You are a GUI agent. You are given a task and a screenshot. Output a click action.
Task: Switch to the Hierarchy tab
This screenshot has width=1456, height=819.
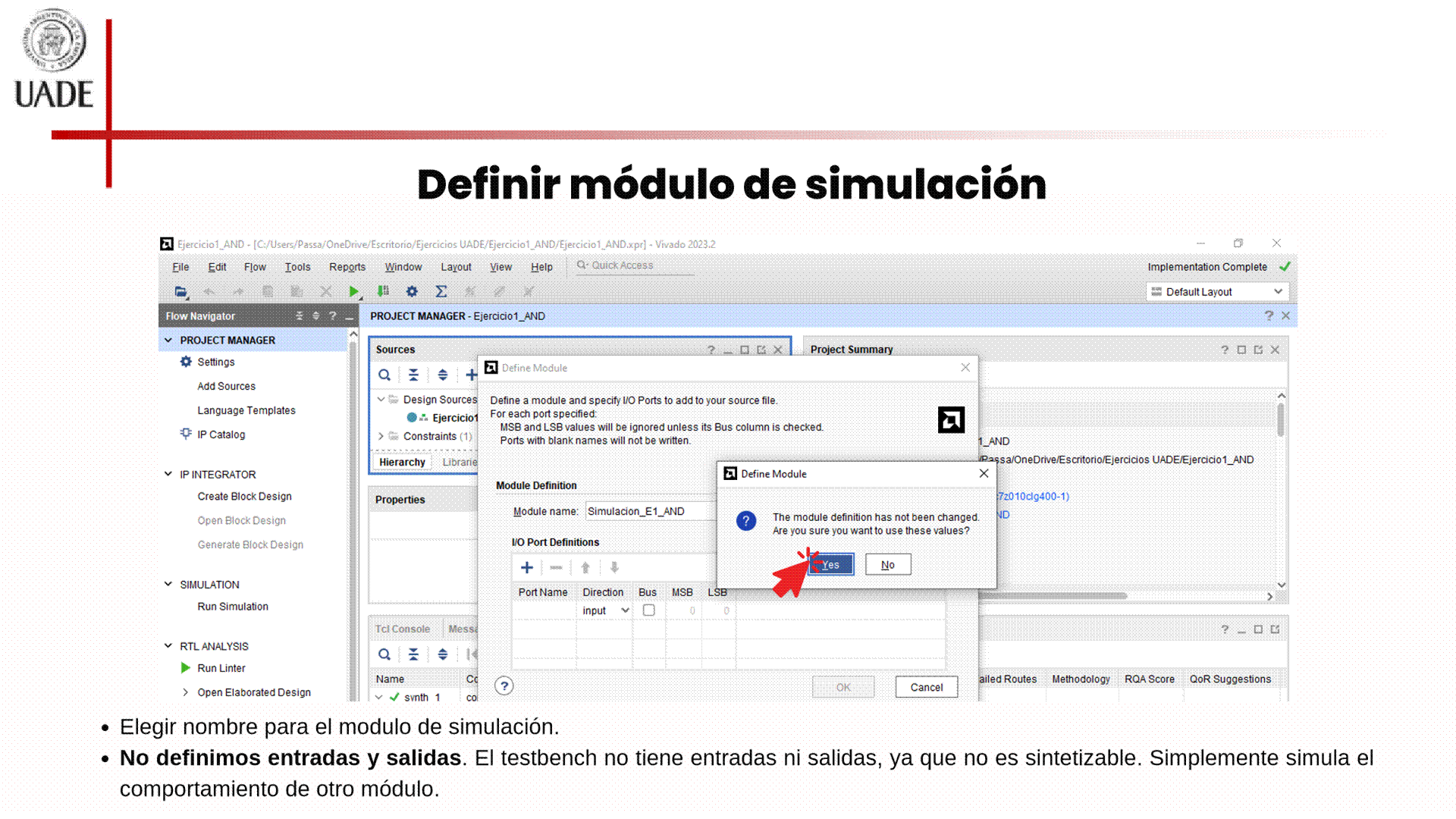(402, 462)
